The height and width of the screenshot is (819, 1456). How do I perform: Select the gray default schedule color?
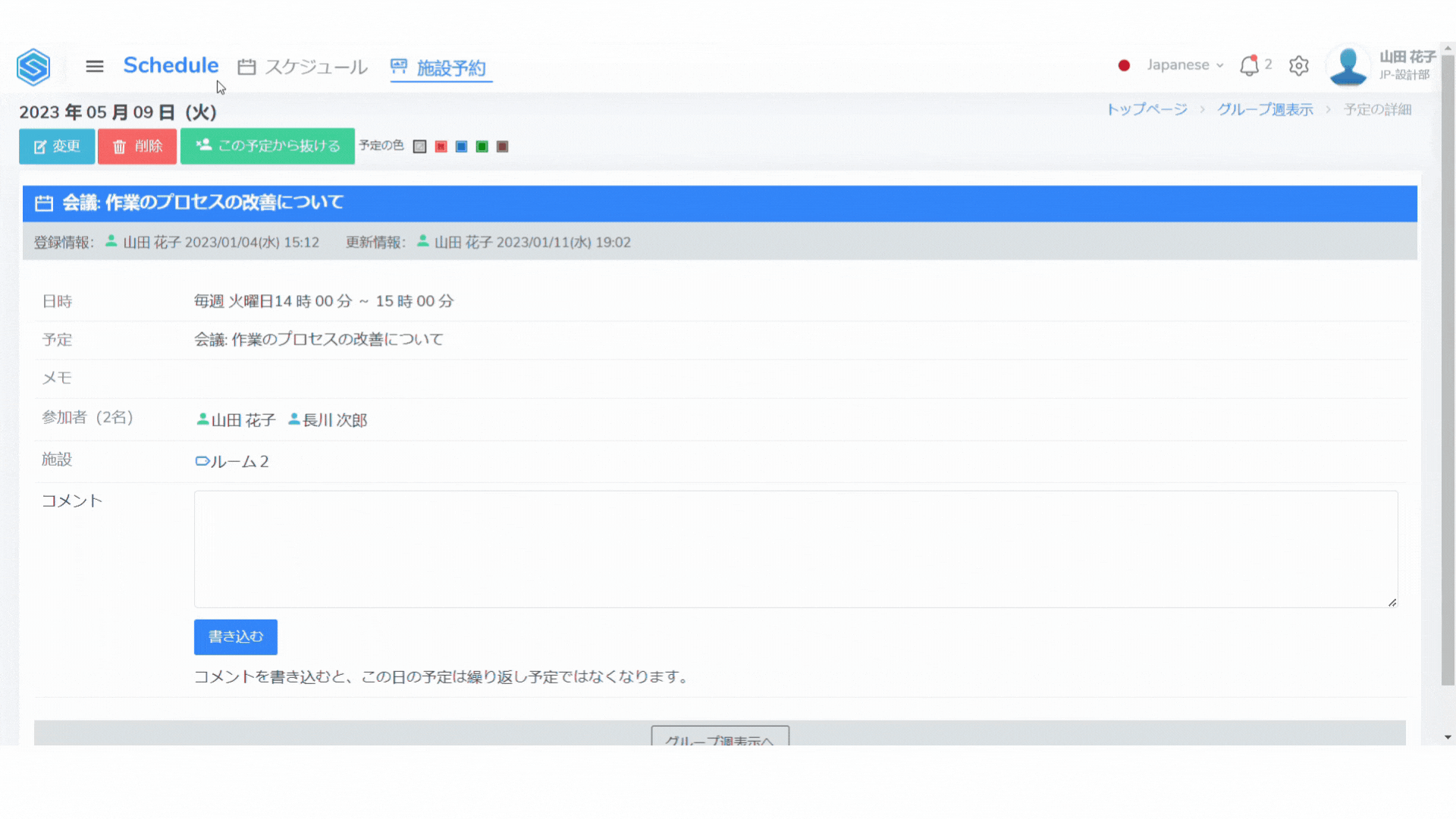(420, 146)
